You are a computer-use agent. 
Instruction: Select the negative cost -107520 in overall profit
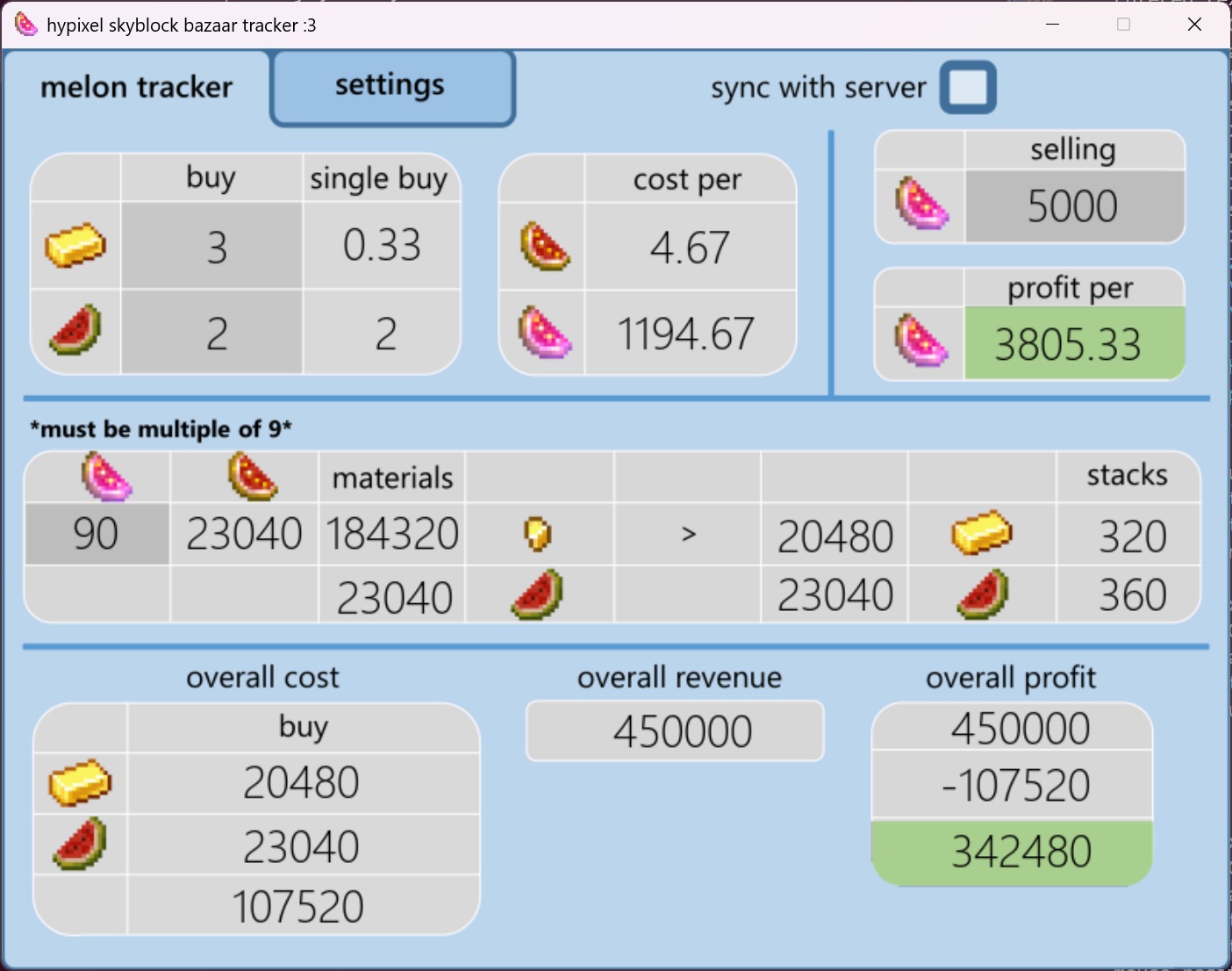pos(1016,785)
